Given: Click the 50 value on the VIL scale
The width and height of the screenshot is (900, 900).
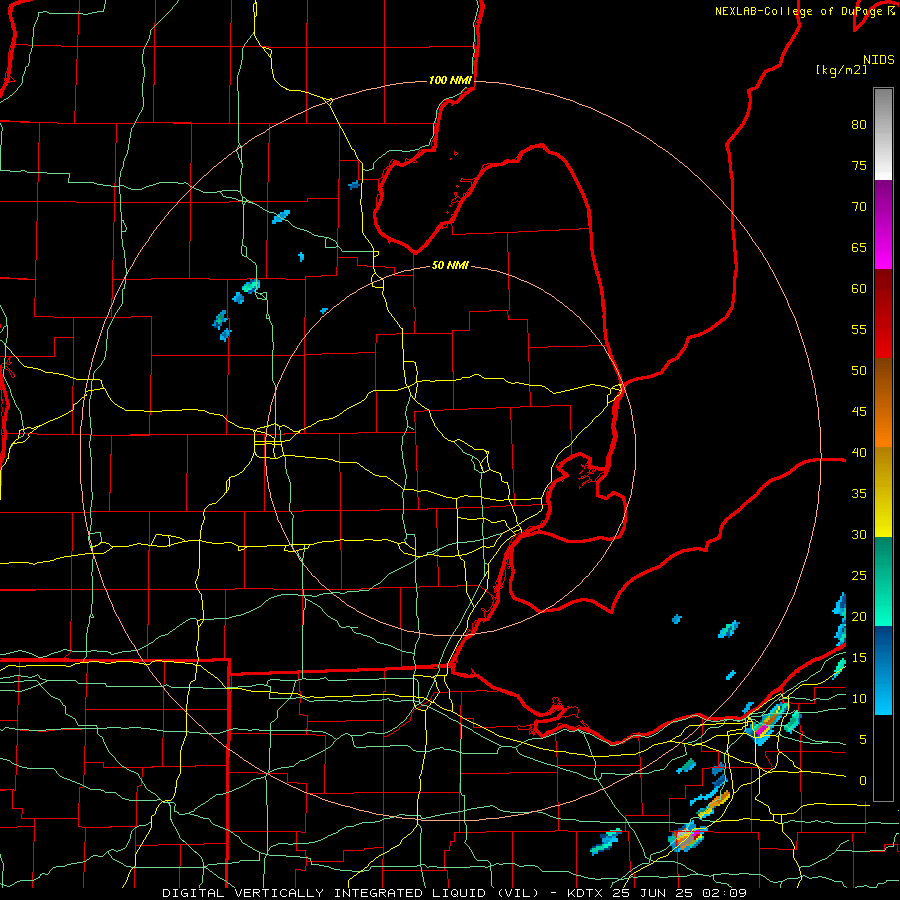Looking at the screenshot, I should pos(859,371).
